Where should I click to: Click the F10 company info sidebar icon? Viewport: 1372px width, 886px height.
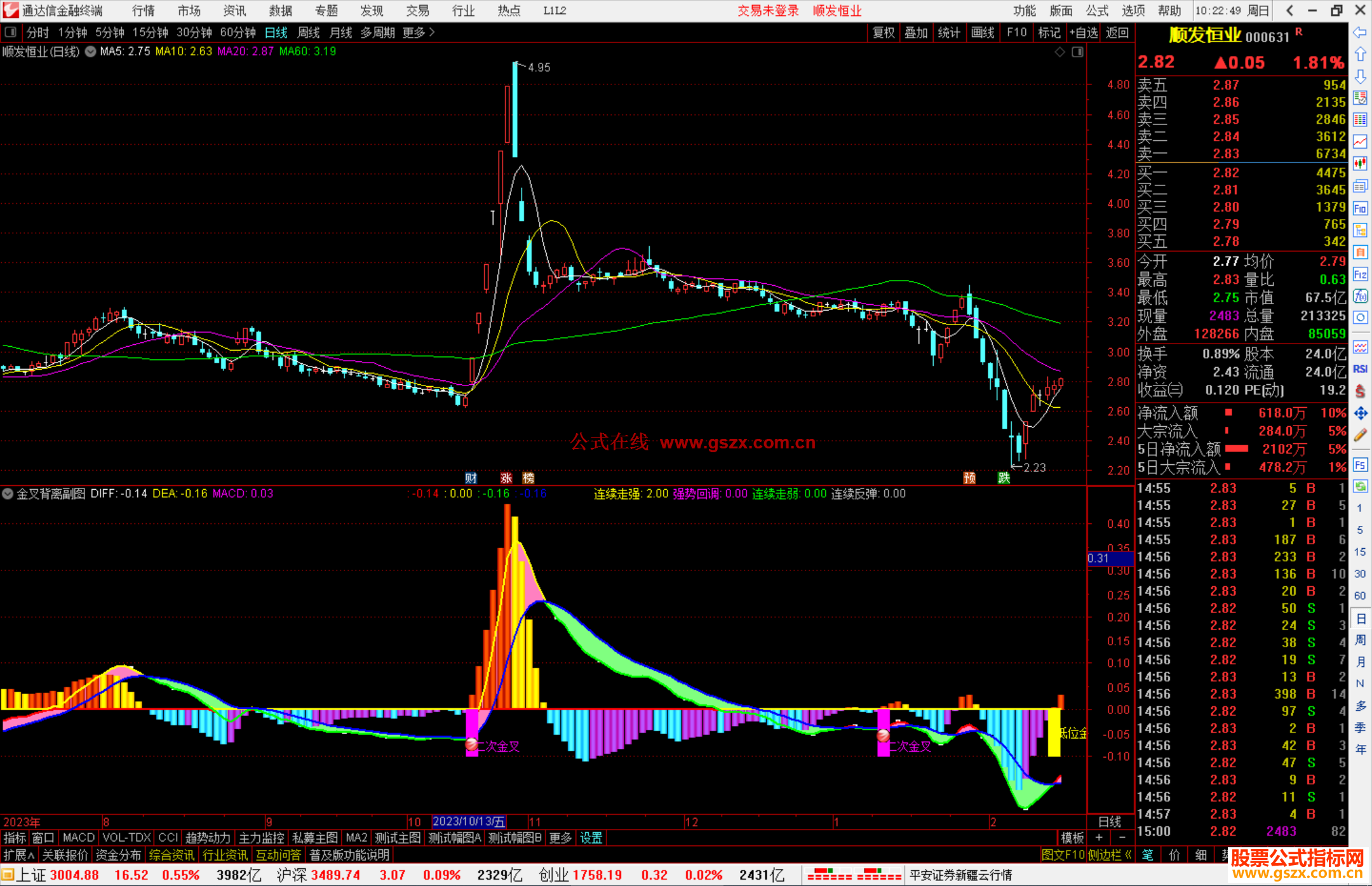[1360, 208]
